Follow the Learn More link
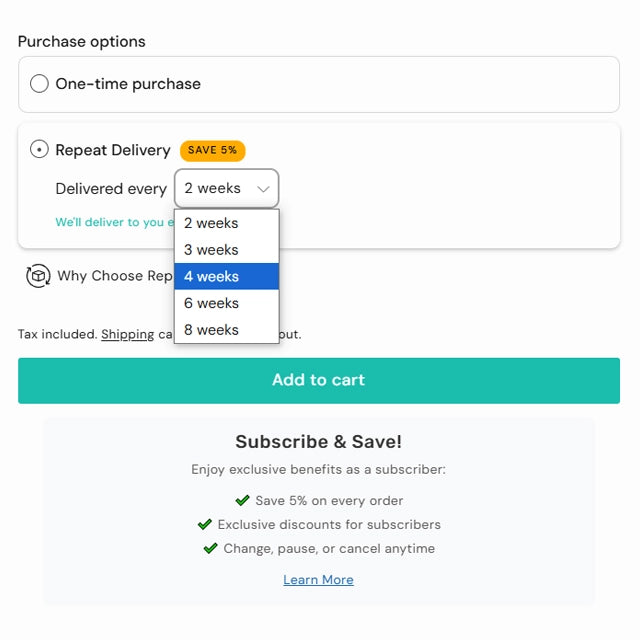The height and width of the screenshot is (640, 640). click(x=318, y=580)
